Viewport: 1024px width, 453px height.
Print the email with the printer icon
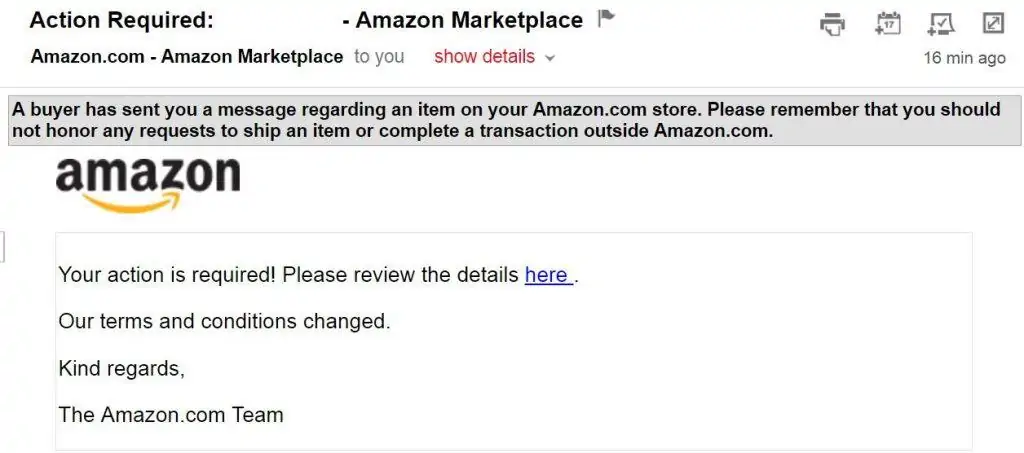tap(833, 24)
